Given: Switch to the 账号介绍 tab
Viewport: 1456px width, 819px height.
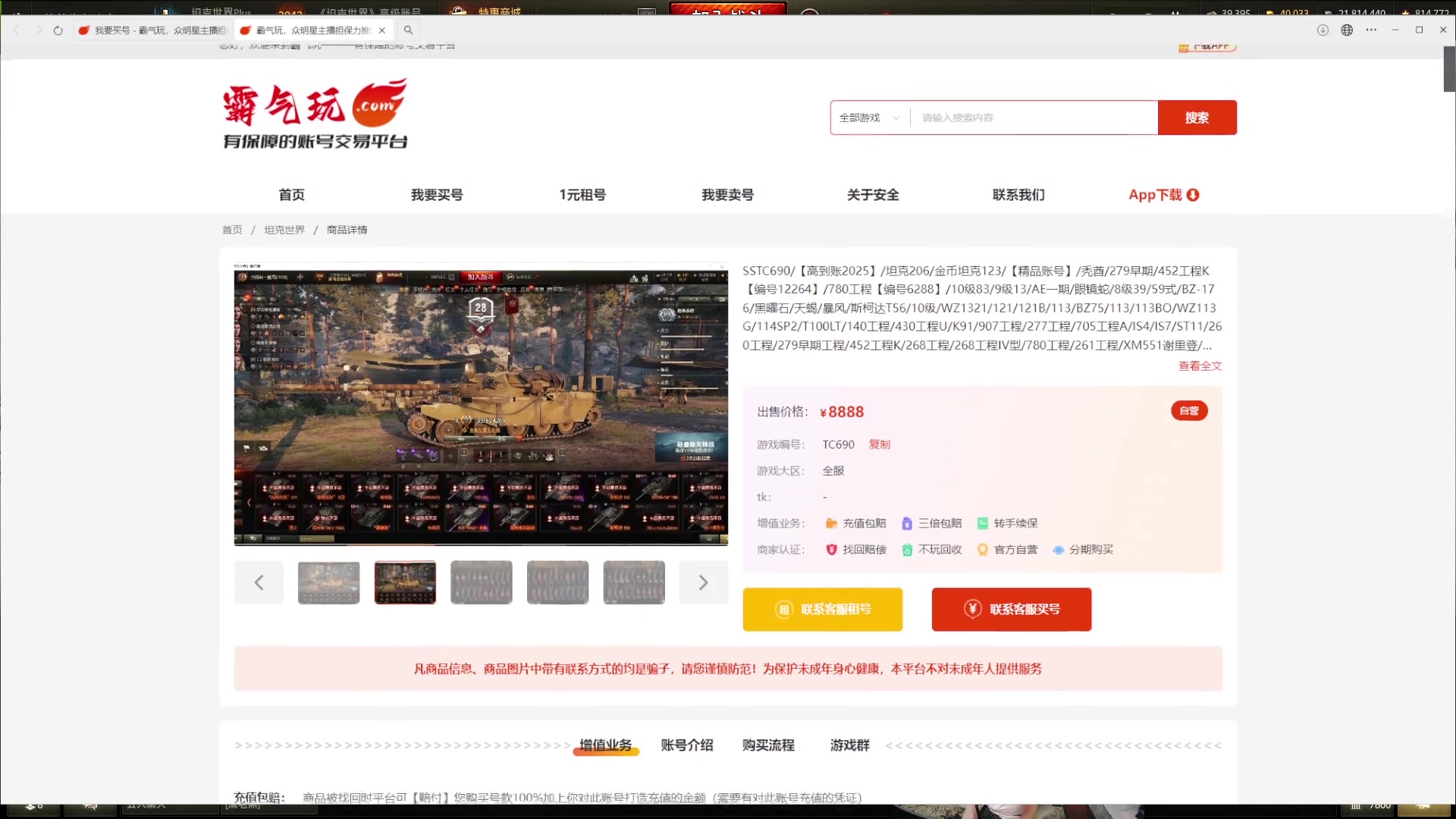Looking at the screenshot, I should [x=687, y=745].
